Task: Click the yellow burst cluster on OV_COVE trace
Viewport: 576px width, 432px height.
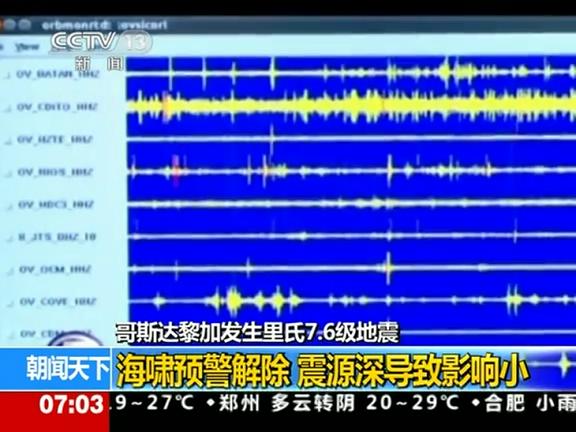Action: (253, 300)
